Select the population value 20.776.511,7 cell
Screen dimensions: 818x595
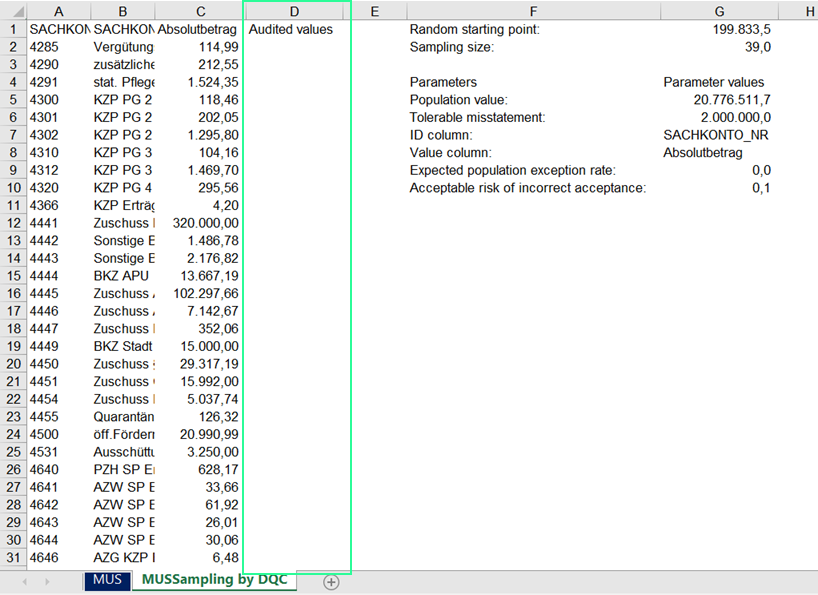(718, 100)
